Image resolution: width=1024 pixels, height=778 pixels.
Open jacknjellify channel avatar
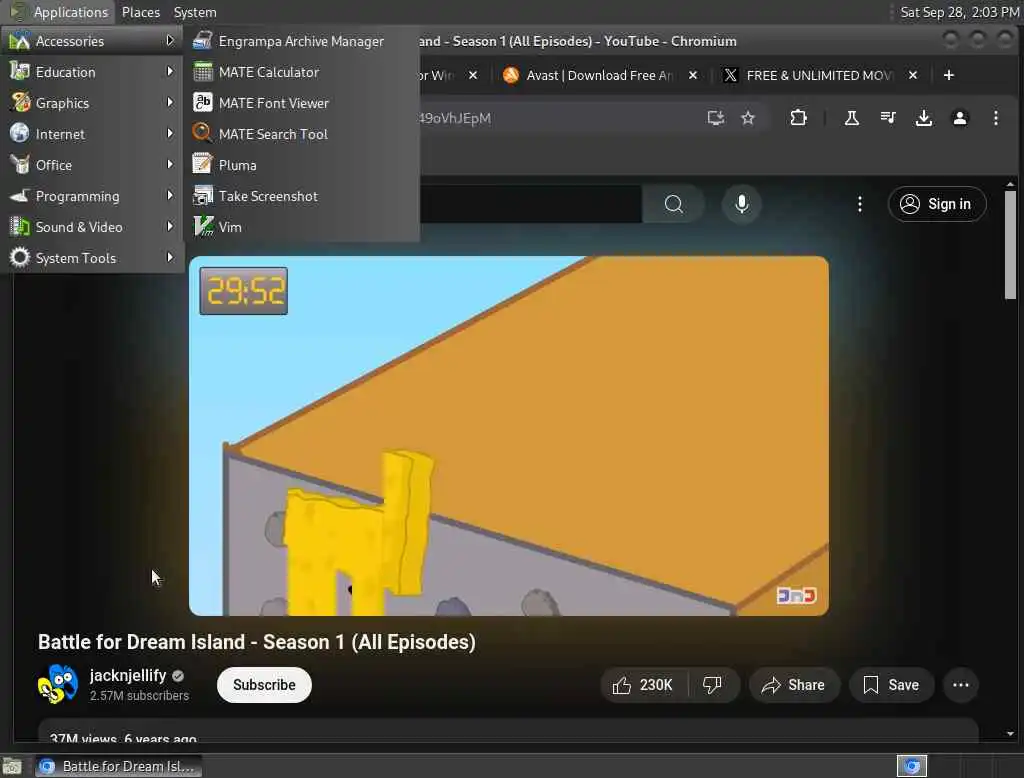point(57,685)
